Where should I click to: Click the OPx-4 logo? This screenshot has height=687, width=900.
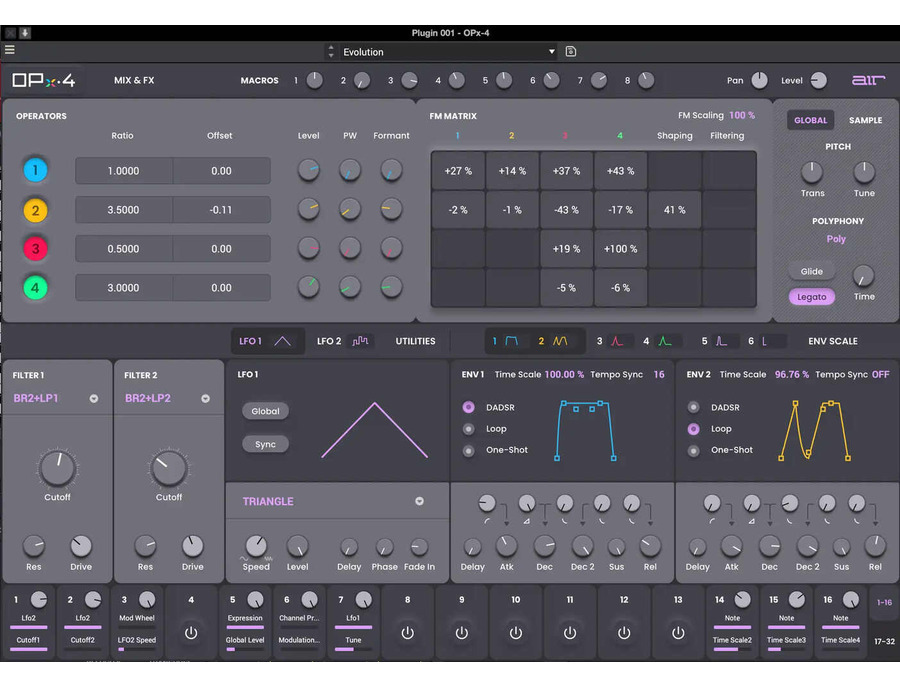tap(44, 80)
